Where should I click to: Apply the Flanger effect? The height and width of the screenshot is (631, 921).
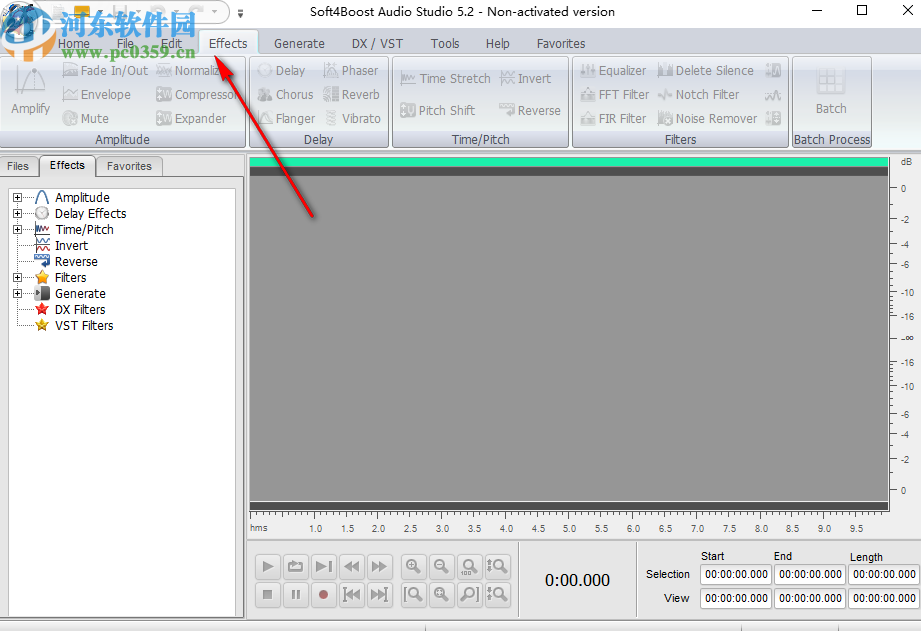click(287, 119)
